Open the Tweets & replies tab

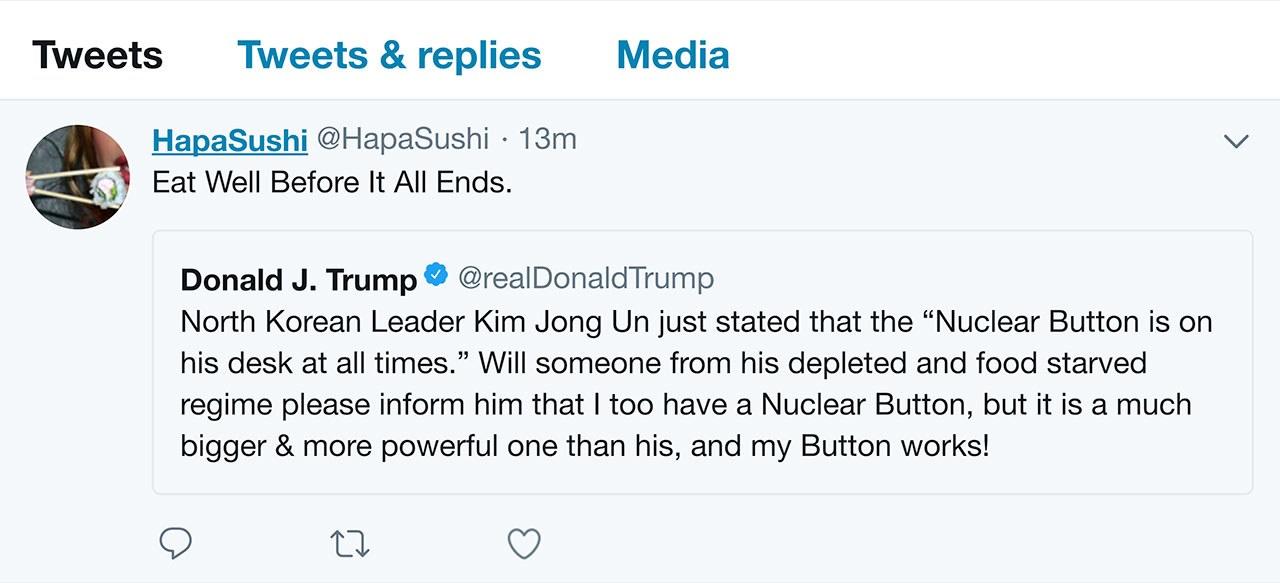[389, 55]
